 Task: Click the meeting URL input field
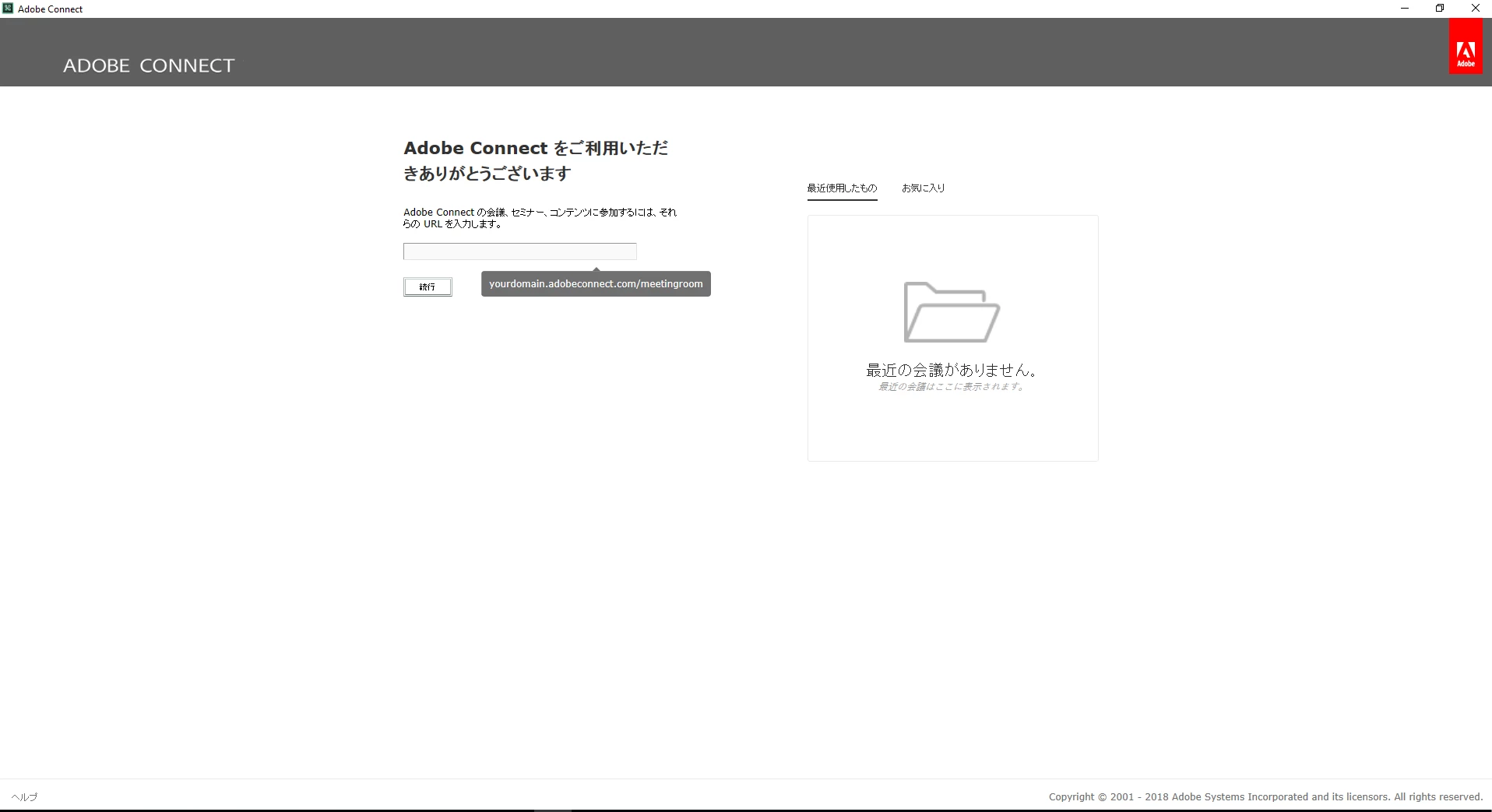coord(519,251)
